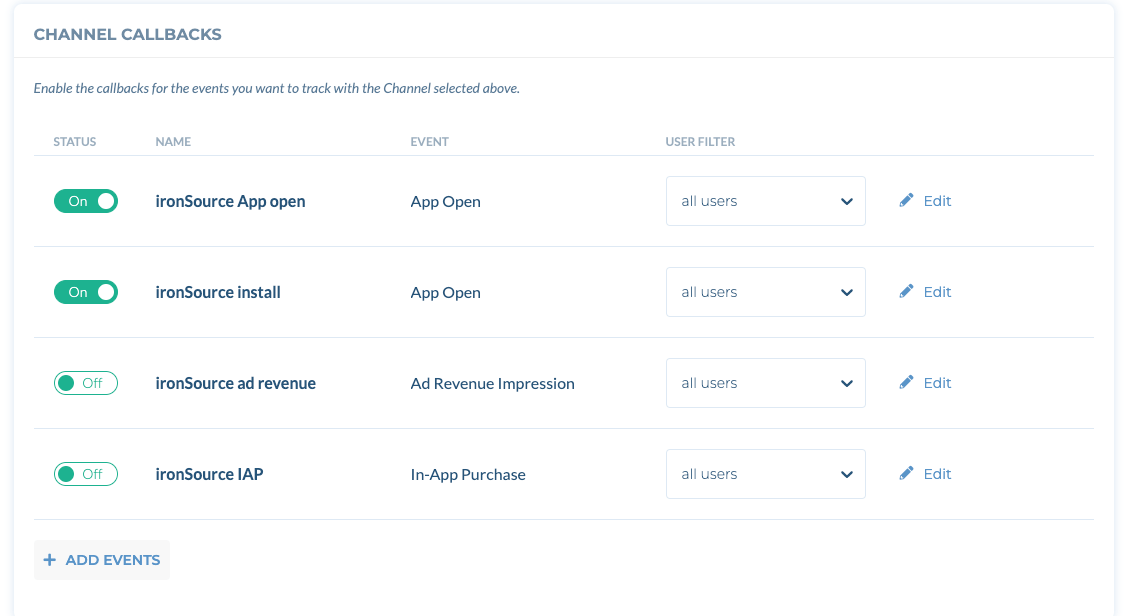This screenshot has height=616, width=1138.
Task: Expand all users dropdown for ironSource IAP
Action: [766, 474]
